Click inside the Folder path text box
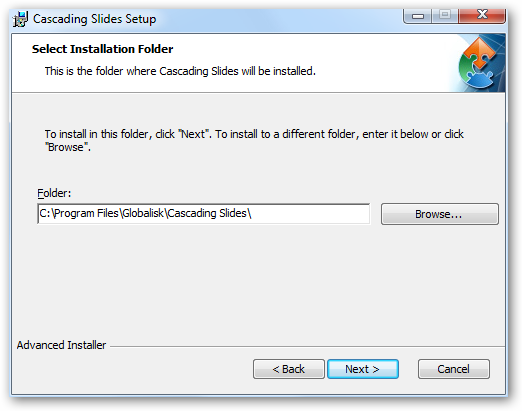Image resolution: width=522 pixels, height=411 pixels. click(203, 214)
